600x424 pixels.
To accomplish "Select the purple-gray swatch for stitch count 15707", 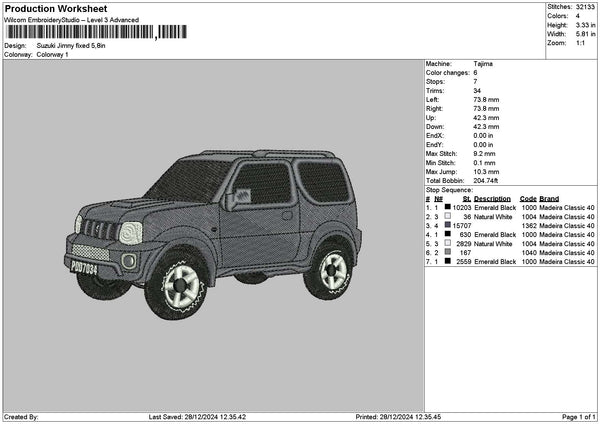I will [x=447, y=225].
